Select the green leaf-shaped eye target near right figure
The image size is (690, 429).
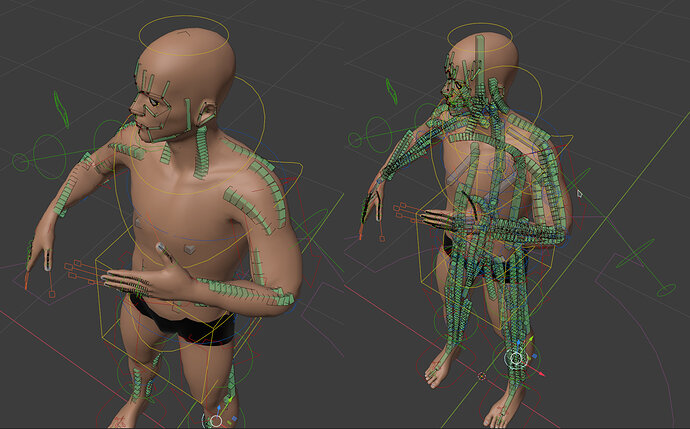(x=392, y=91)
